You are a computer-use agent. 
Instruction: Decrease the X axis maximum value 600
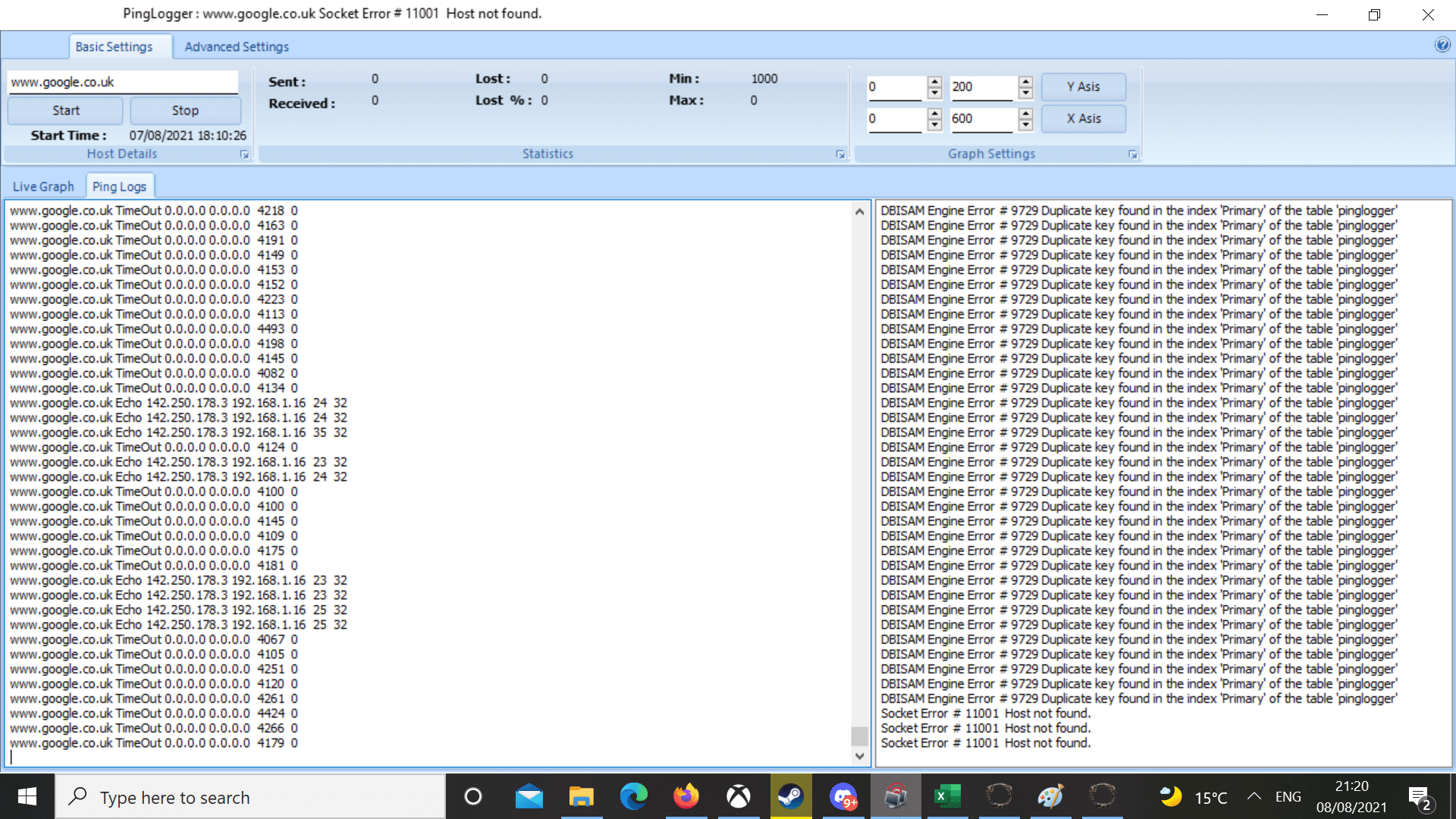pos(1025,124)
